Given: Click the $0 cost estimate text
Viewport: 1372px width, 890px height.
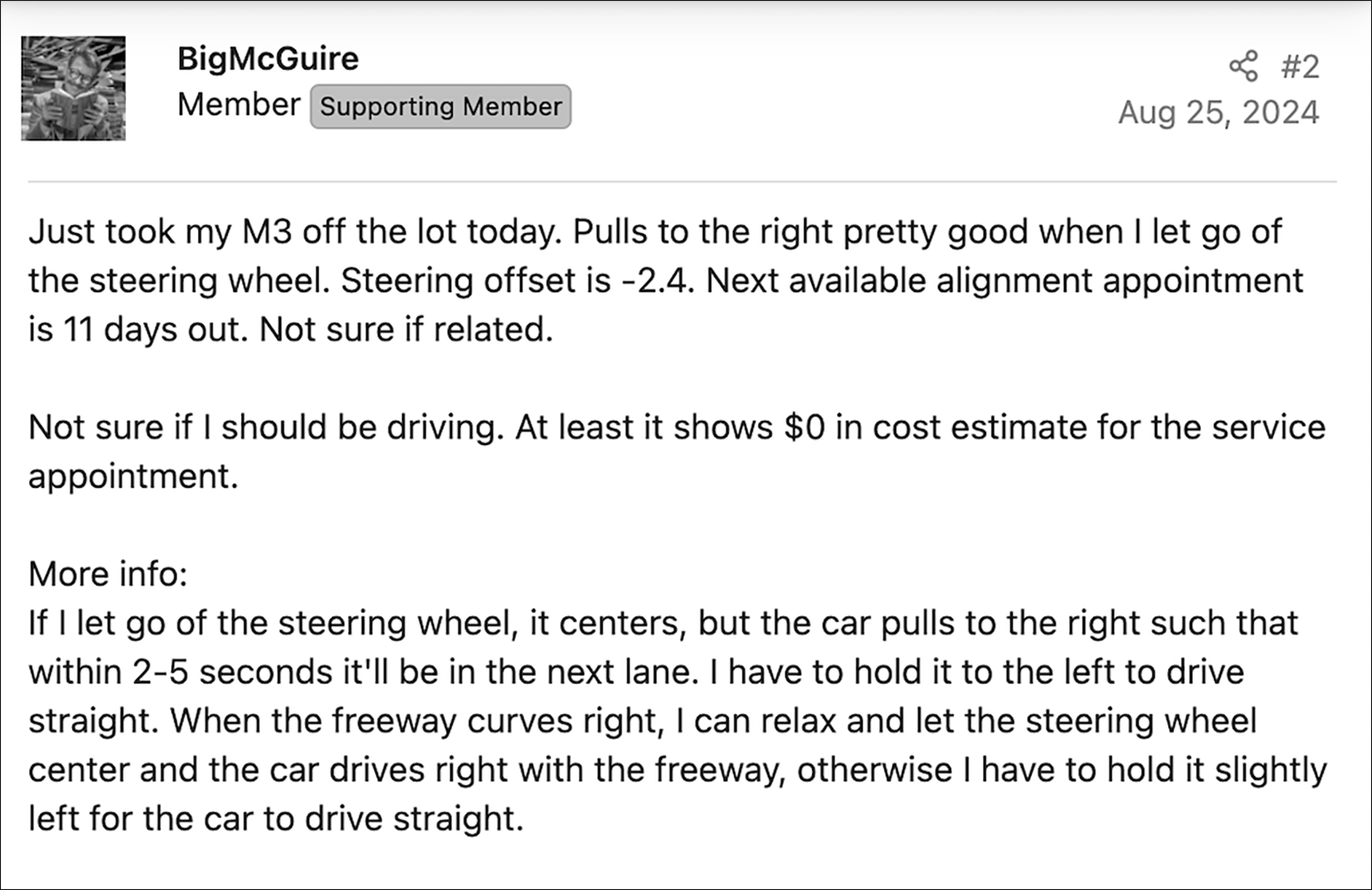Looking at the screenshot, I should point(804,428).
